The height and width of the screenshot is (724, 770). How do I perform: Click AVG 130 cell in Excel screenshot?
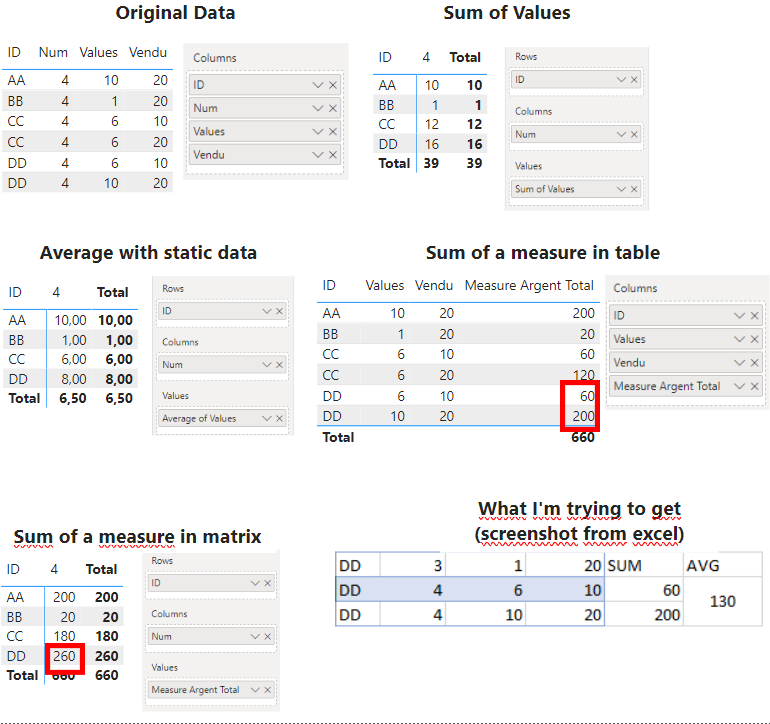point(722,601)
